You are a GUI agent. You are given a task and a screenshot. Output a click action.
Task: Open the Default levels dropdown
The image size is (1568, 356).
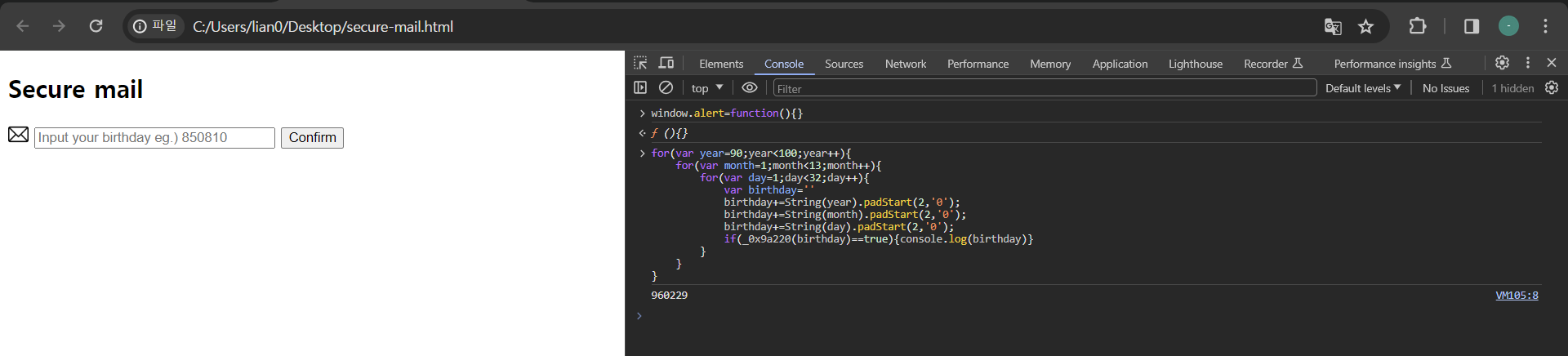[1363, 88]
